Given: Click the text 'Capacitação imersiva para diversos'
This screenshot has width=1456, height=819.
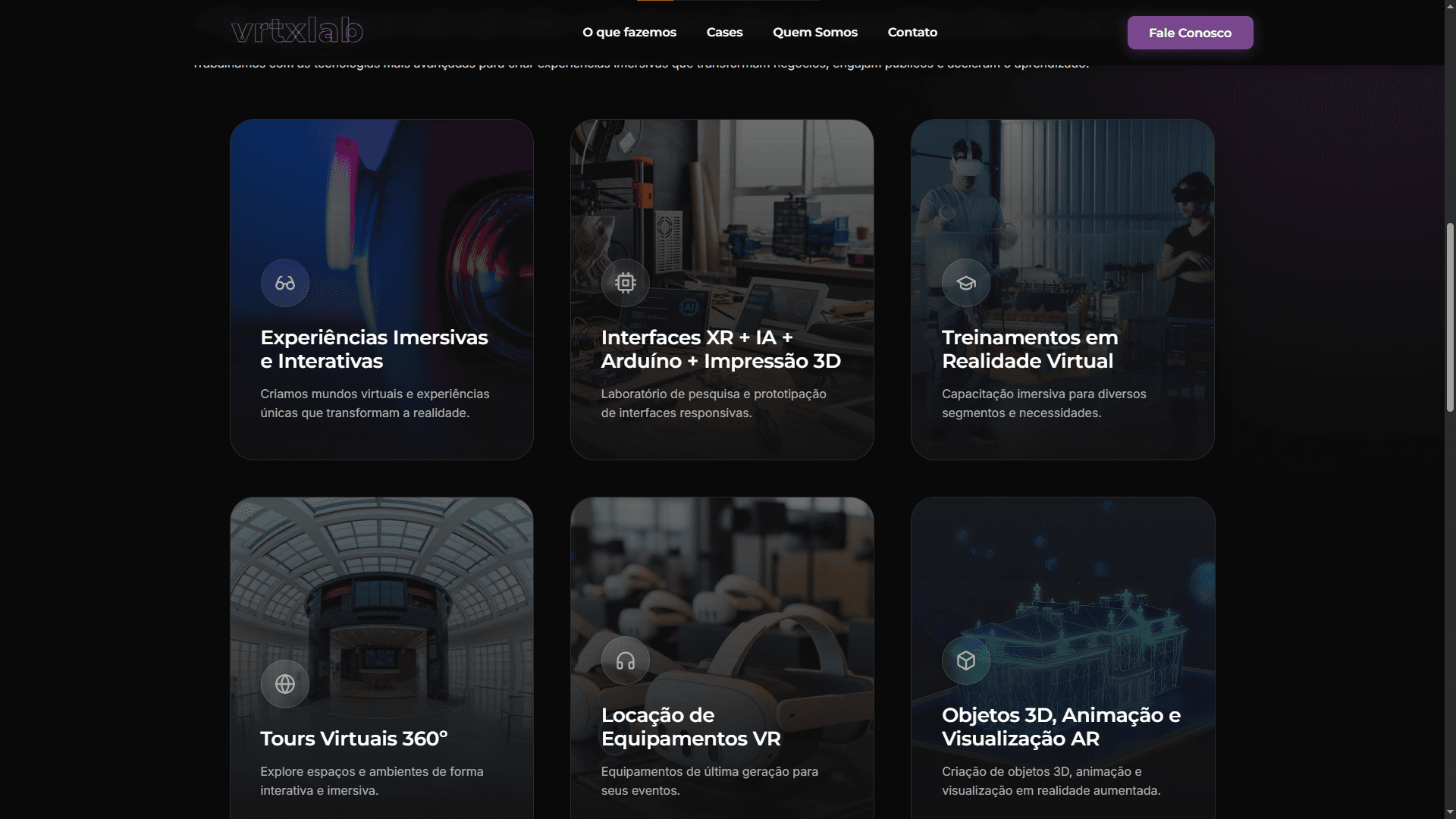Looking at the screenshot, I should (x=1044, y=394).
